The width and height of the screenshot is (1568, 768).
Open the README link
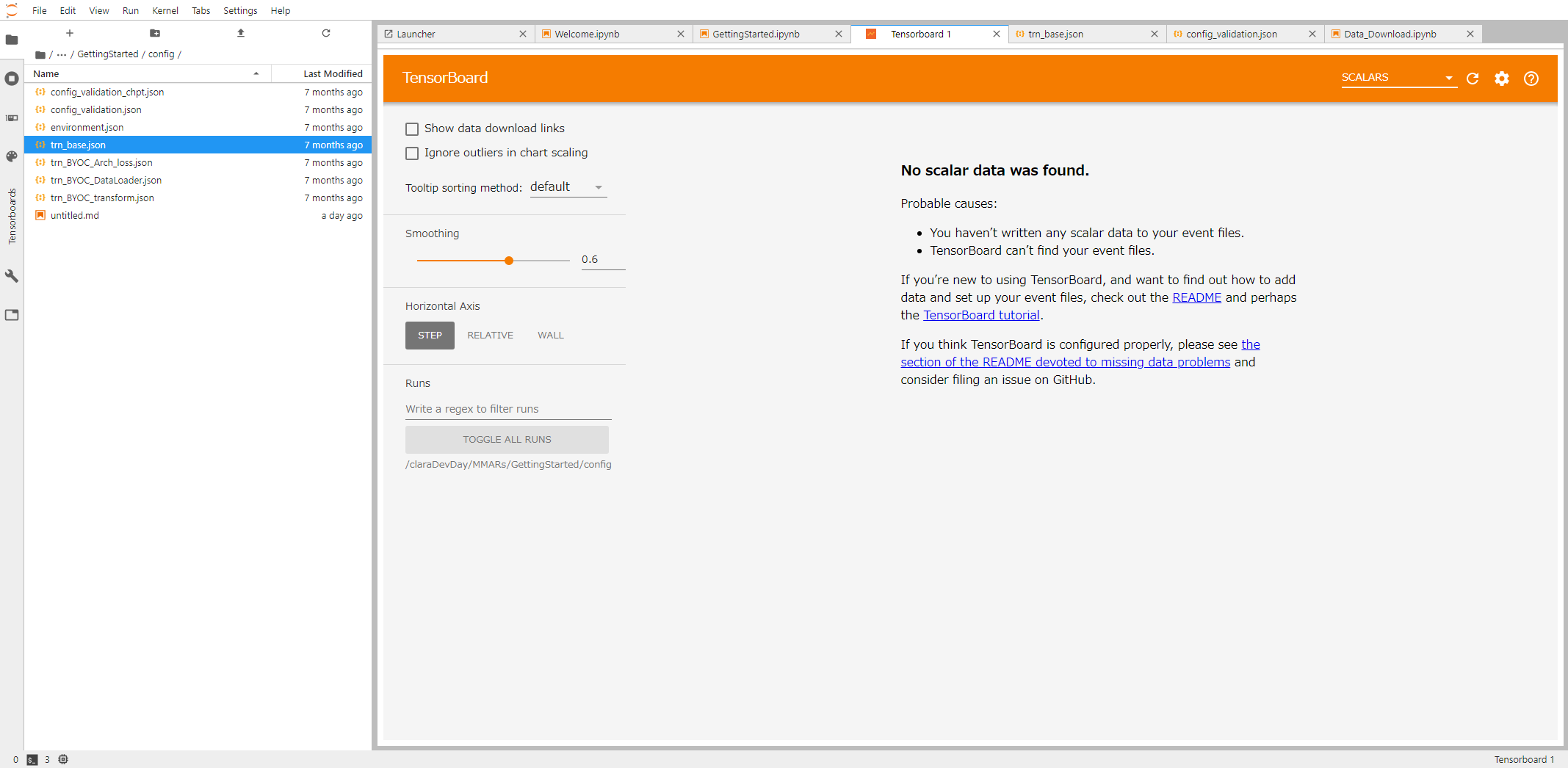pyautogui.click(x=1196, y=297)
